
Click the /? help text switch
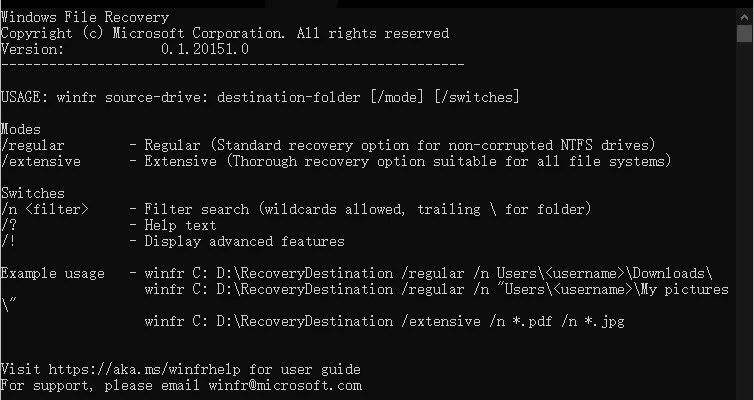[x=8, y=225]
